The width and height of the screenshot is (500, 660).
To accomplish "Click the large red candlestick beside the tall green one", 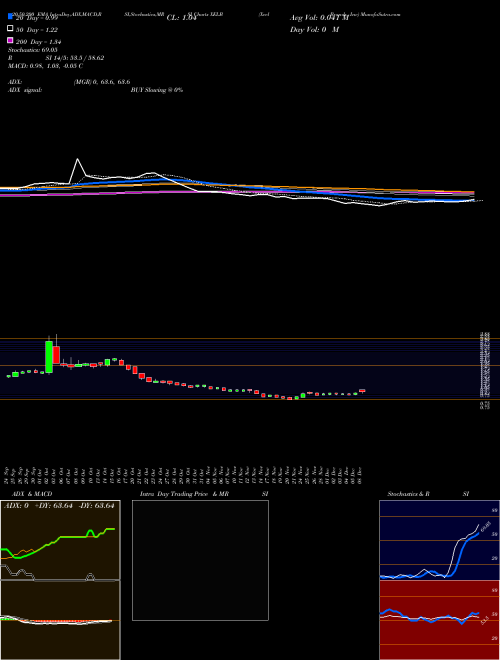I will coord(56,355).
